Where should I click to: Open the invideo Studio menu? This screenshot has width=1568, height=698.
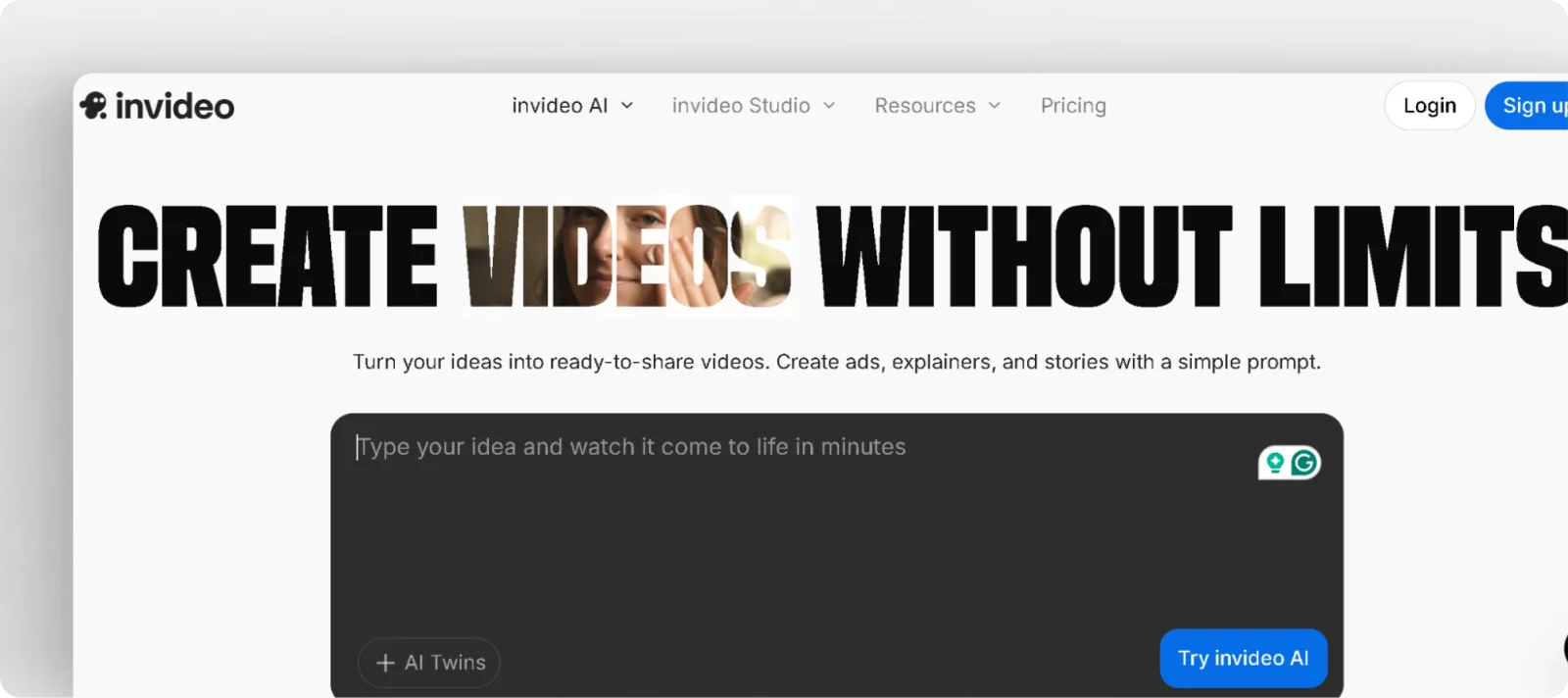pyautogui.click(x=741, y=106)
